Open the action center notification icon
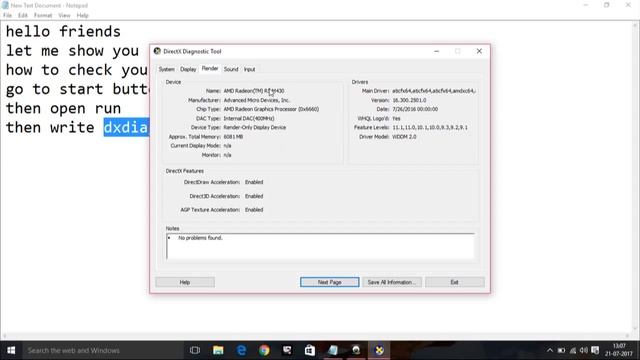 point(595,350)
